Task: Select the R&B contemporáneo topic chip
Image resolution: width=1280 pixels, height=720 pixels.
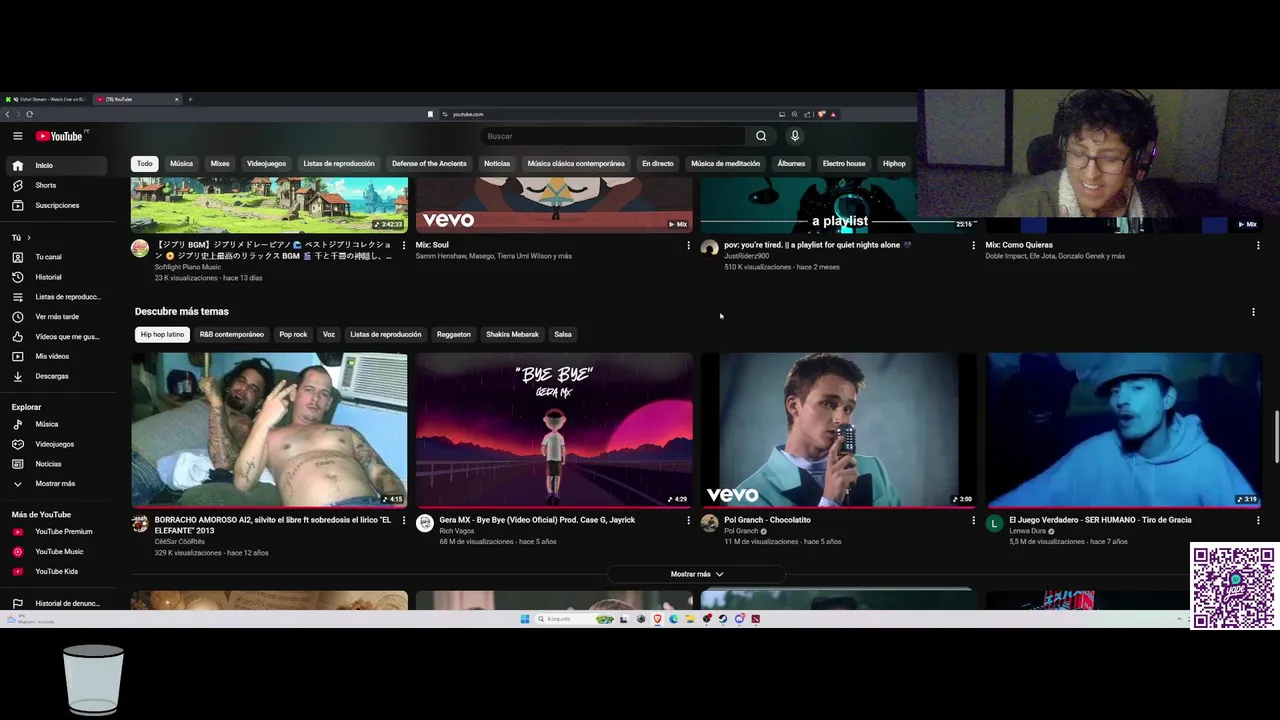Action: tap(232, 334)
